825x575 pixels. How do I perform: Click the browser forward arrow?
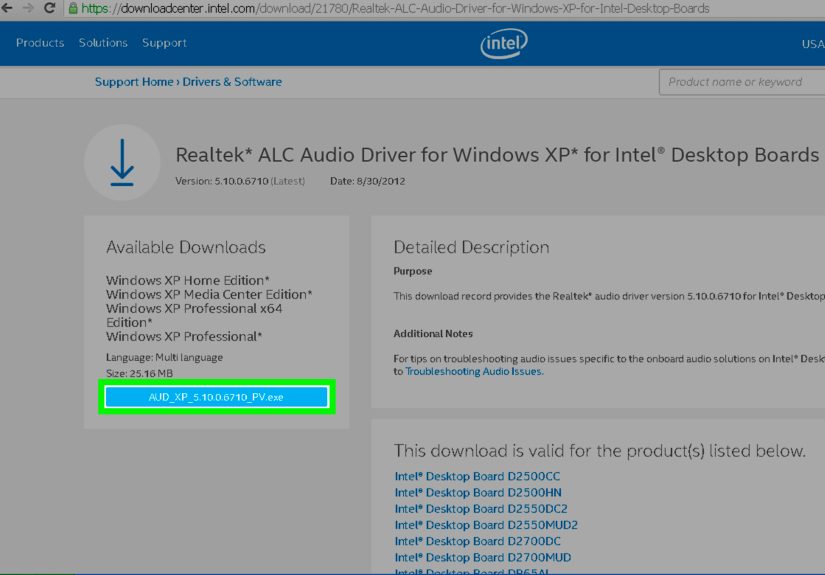tap(28, 8)
